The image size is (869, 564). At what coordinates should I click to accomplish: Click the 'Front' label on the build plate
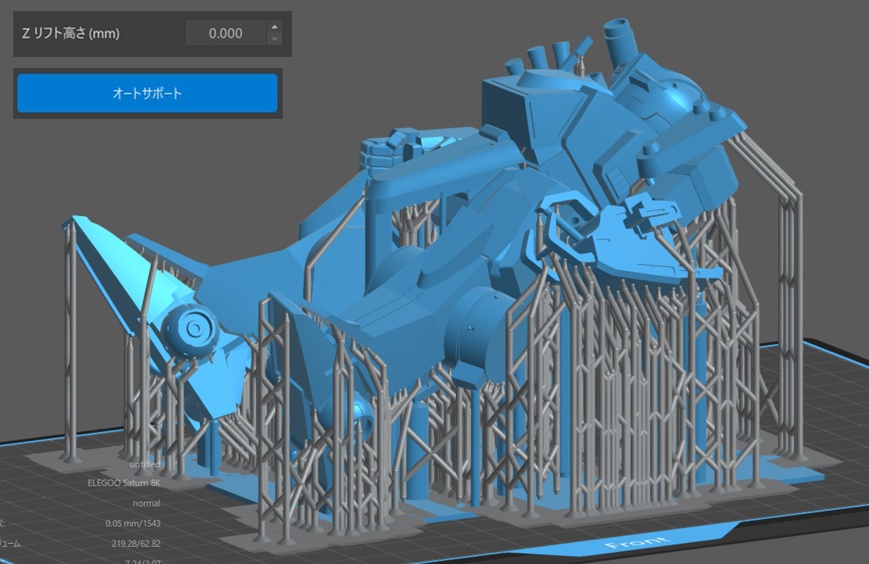point(637,543)
